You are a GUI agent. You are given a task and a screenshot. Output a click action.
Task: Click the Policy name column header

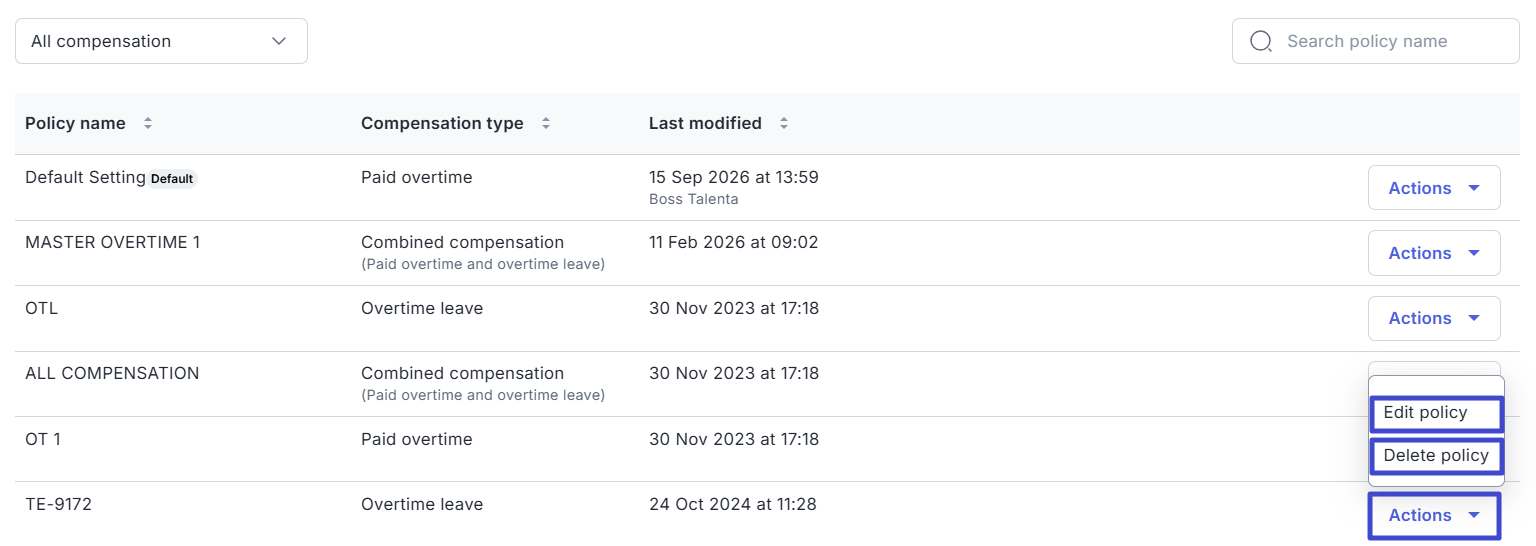(75, 123)
